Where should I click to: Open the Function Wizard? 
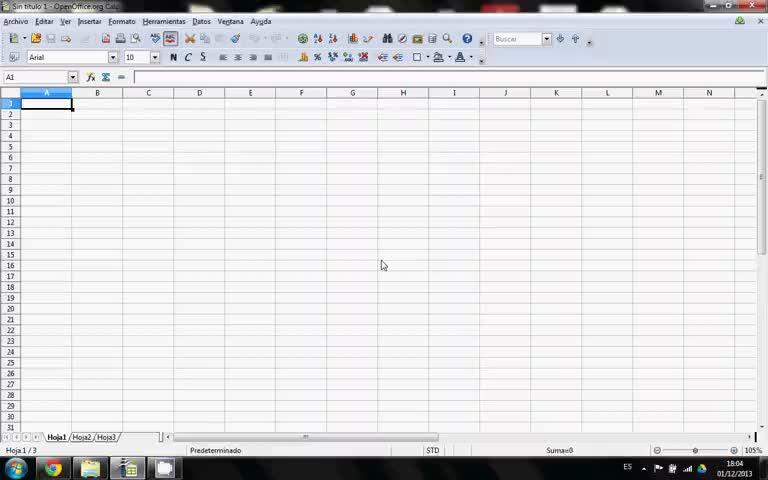[91, 77]
